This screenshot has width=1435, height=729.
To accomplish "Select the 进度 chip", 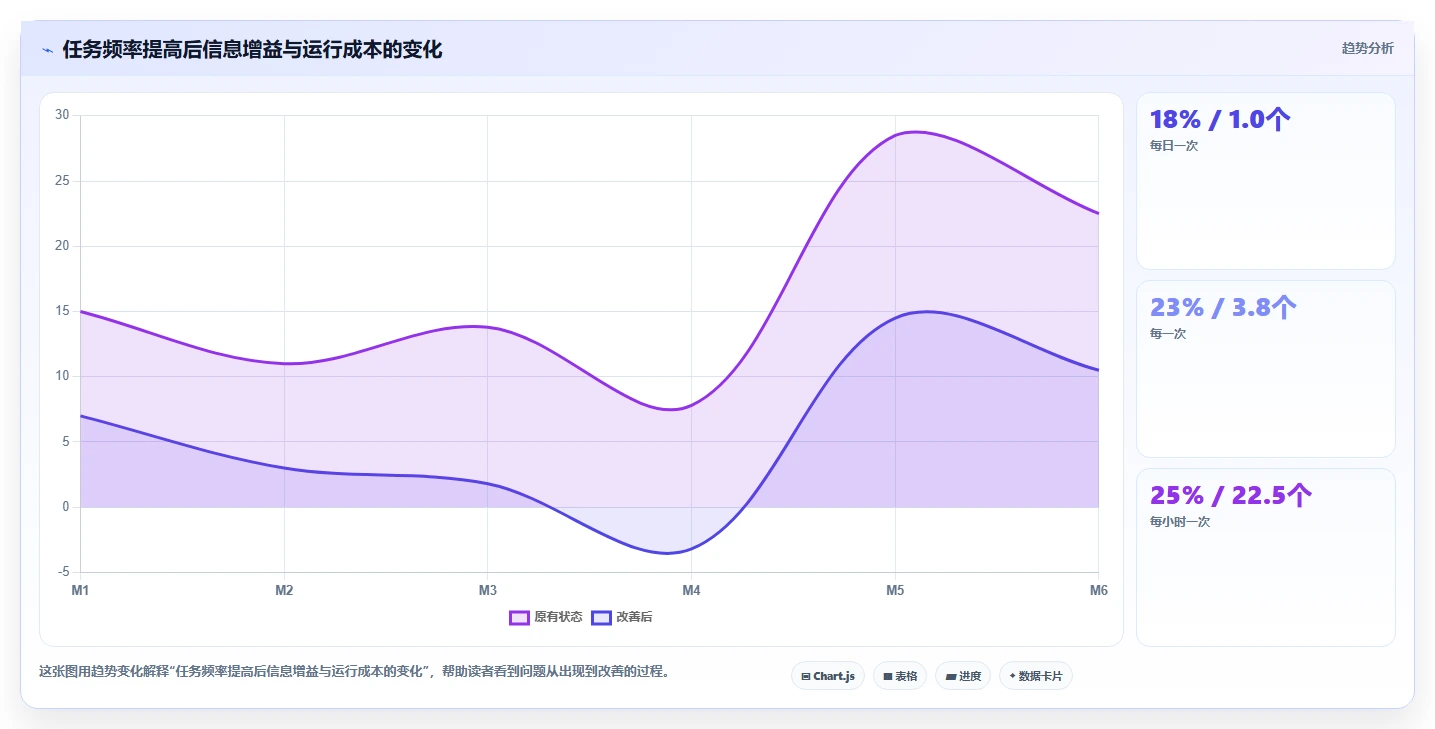I will [963, 676].
